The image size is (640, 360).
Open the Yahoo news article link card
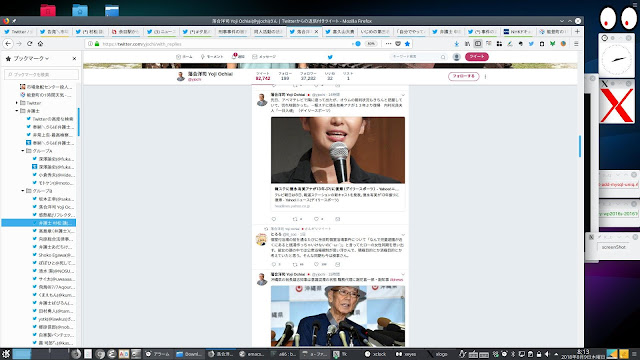click(338, 198)
